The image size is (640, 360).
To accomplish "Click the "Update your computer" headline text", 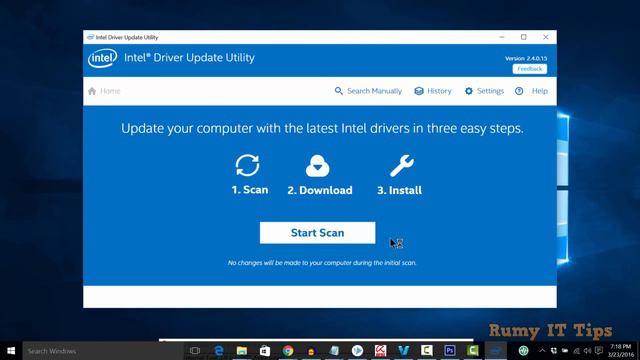I will pos(322,129).
